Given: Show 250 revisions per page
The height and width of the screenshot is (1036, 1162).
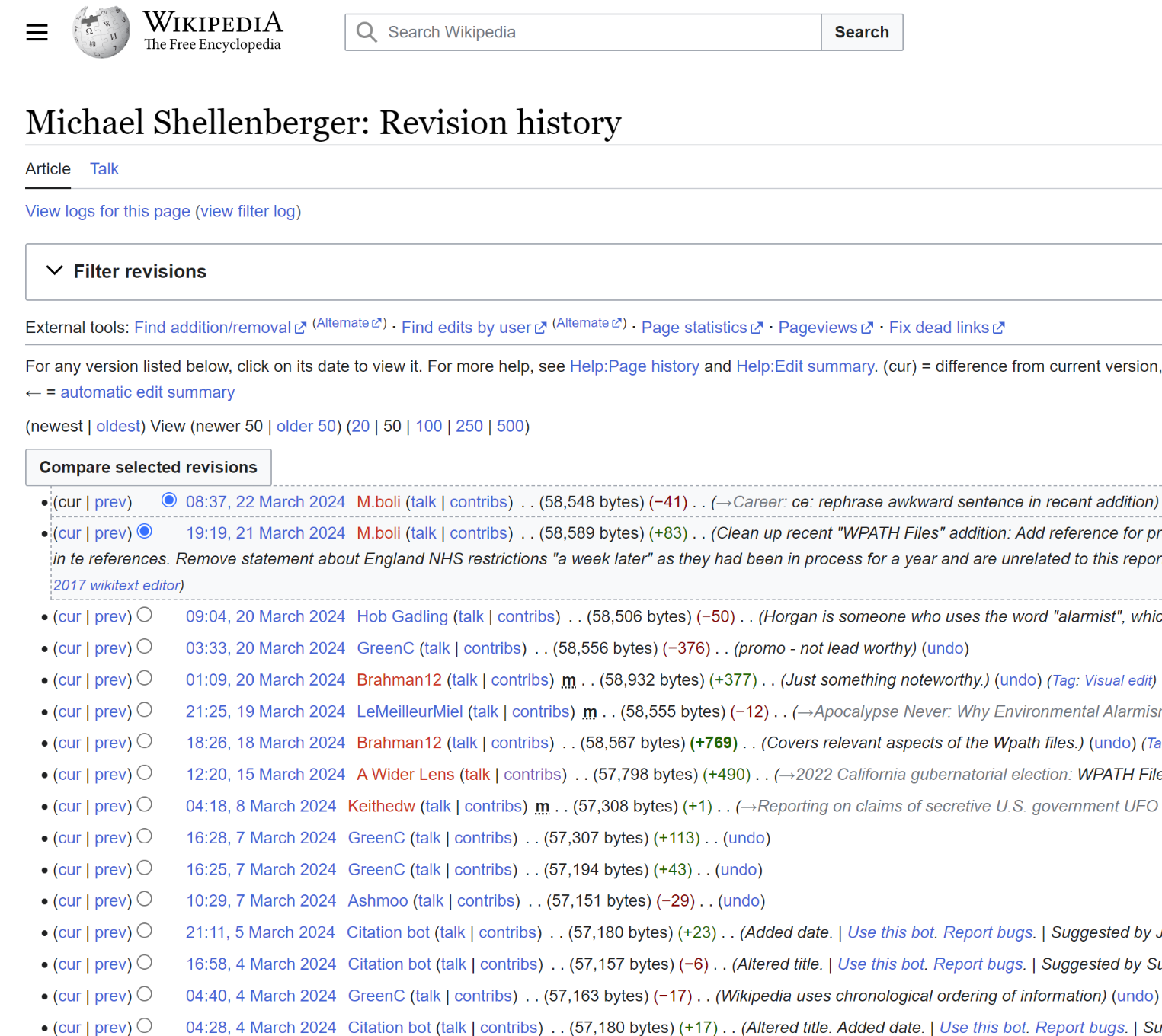Looking at the screenshot, I should pos(469,427).
